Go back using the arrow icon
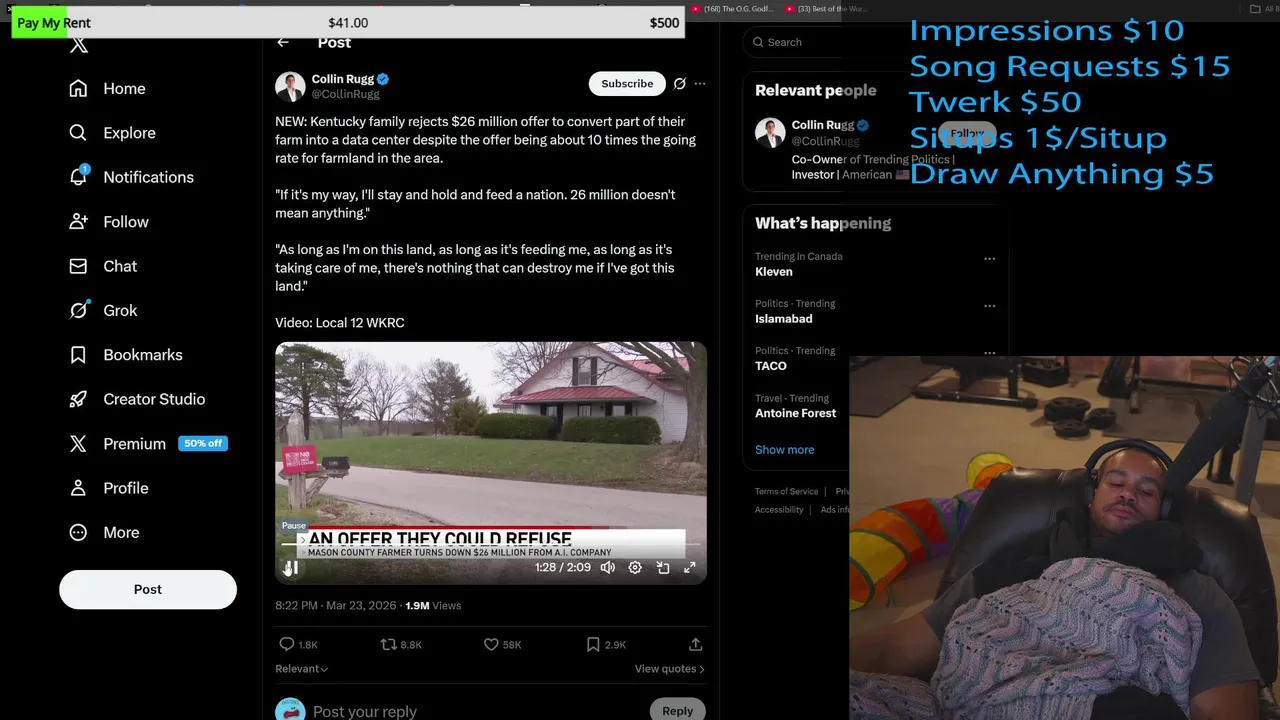This screenshot has width=1280, height=720. click(283, 42)
